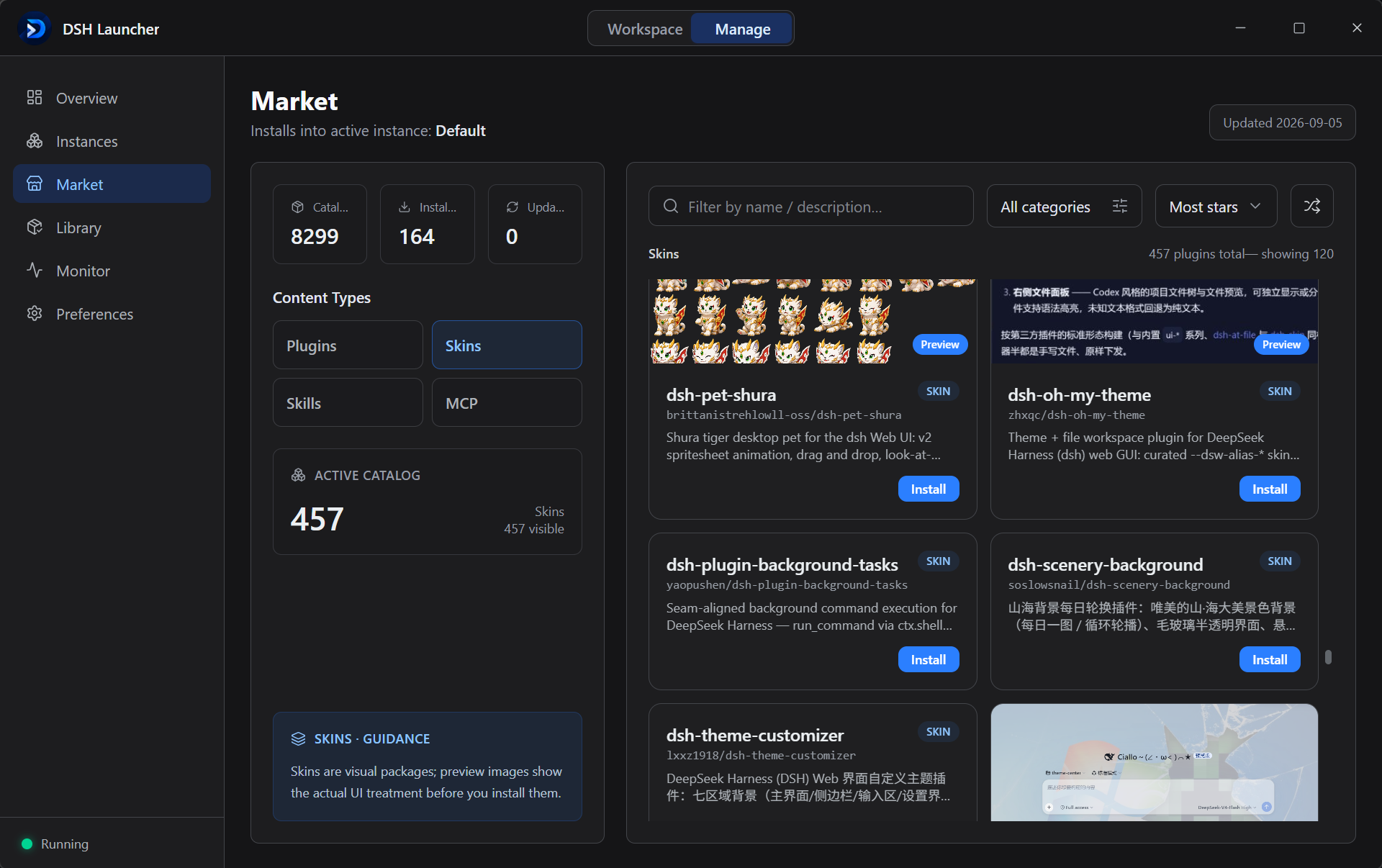Click the active instance name Default

point(461,130)
